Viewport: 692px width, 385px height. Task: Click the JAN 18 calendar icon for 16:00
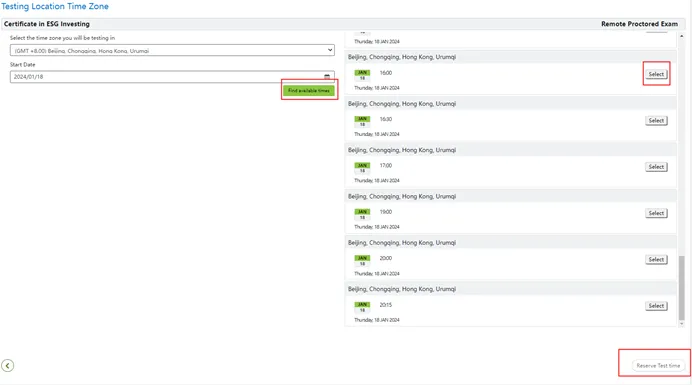[x=362, y=75]
